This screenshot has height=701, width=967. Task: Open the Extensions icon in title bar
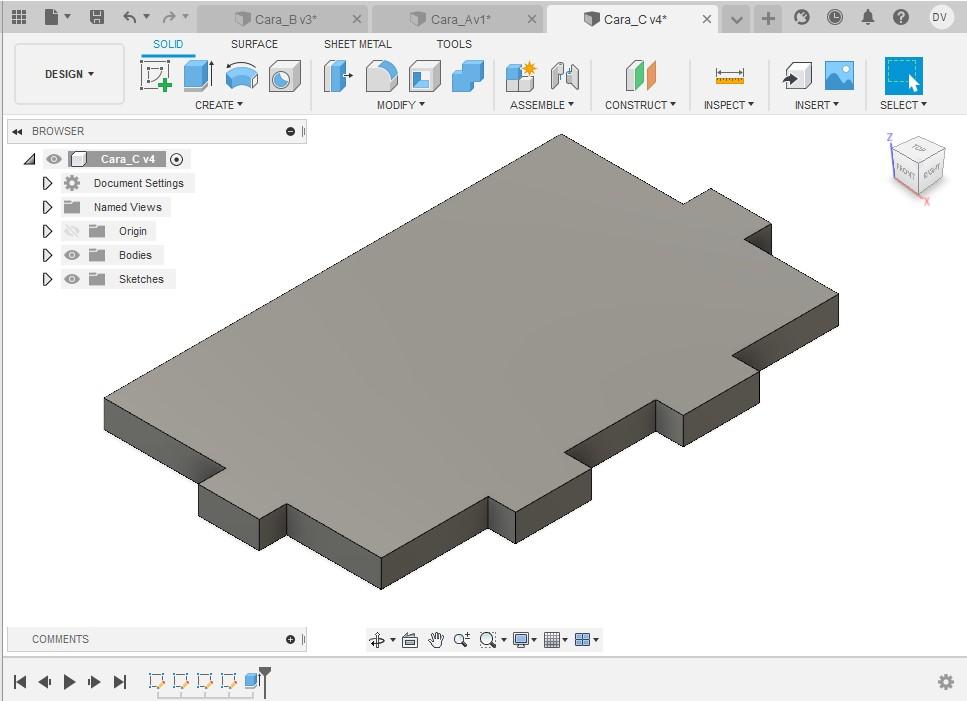801,17
